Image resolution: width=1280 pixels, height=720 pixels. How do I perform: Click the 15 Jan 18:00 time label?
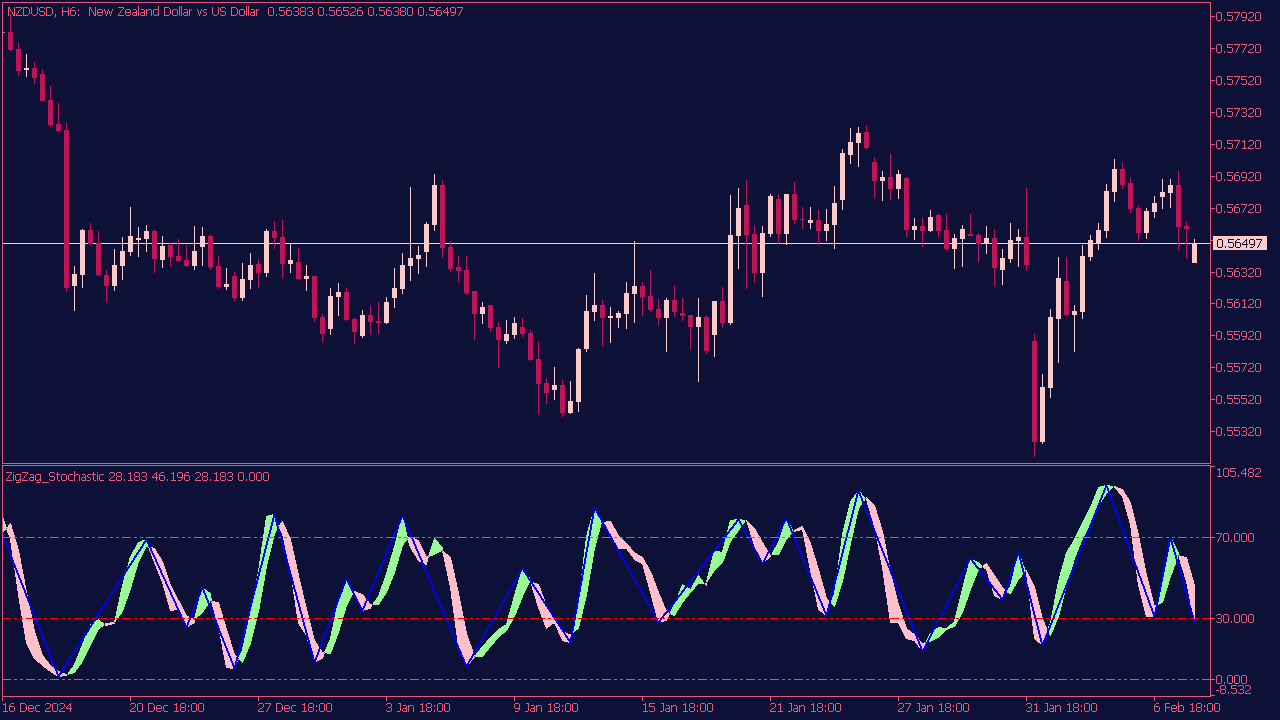point(679,708)
